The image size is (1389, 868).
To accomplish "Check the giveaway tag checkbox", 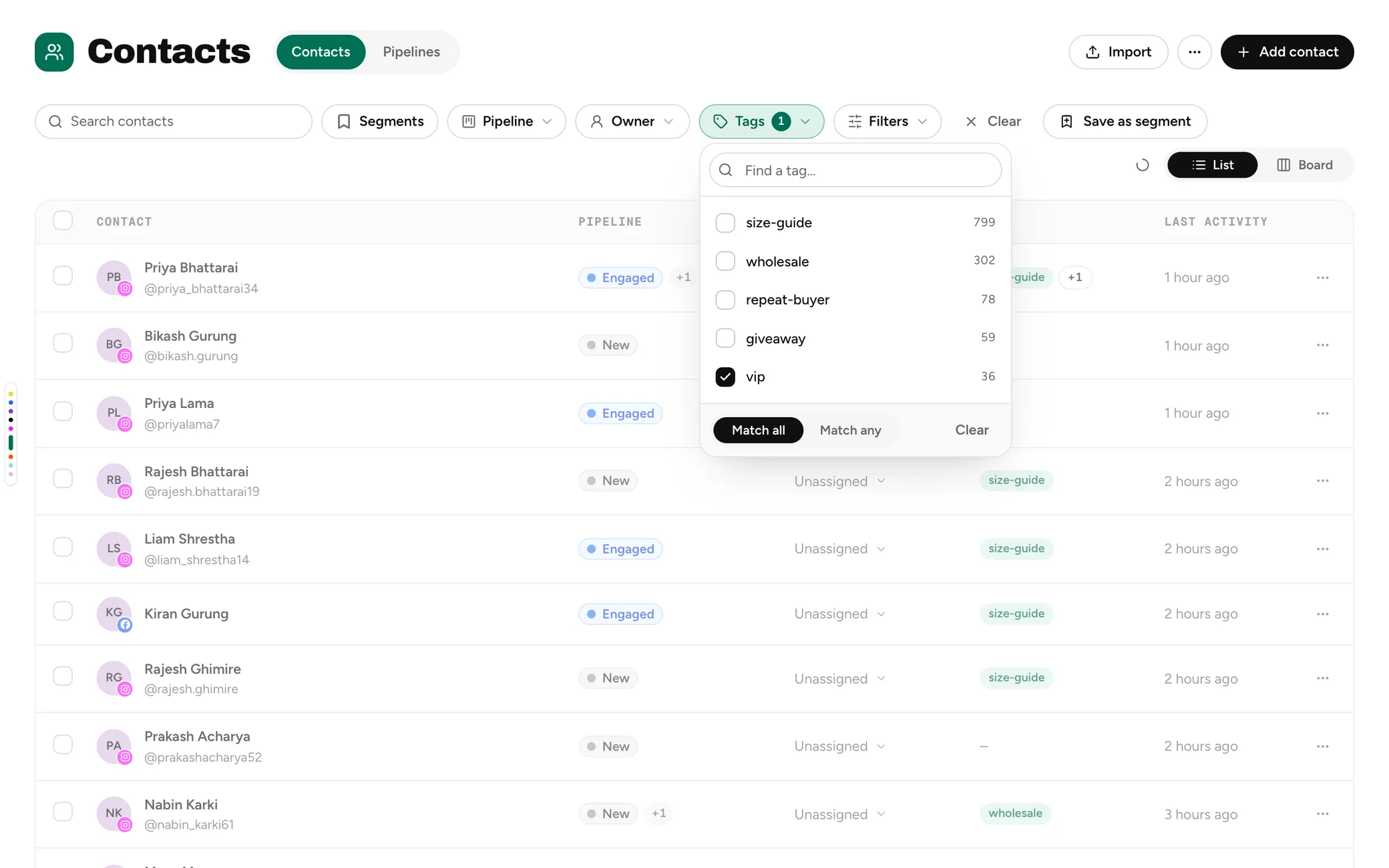I will 725,339.
